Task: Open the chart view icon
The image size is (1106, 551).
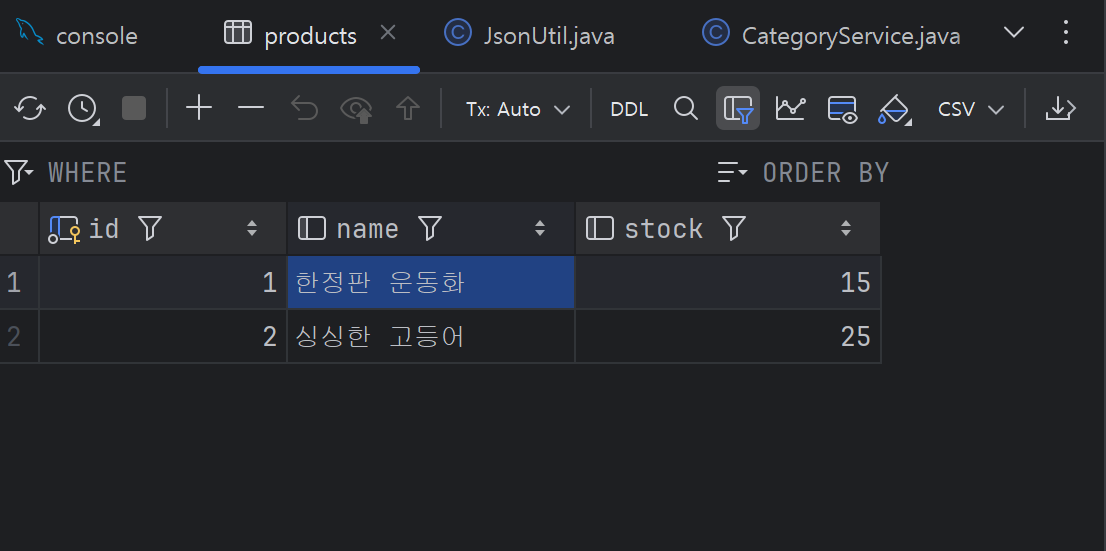Action: pos(790,109)
